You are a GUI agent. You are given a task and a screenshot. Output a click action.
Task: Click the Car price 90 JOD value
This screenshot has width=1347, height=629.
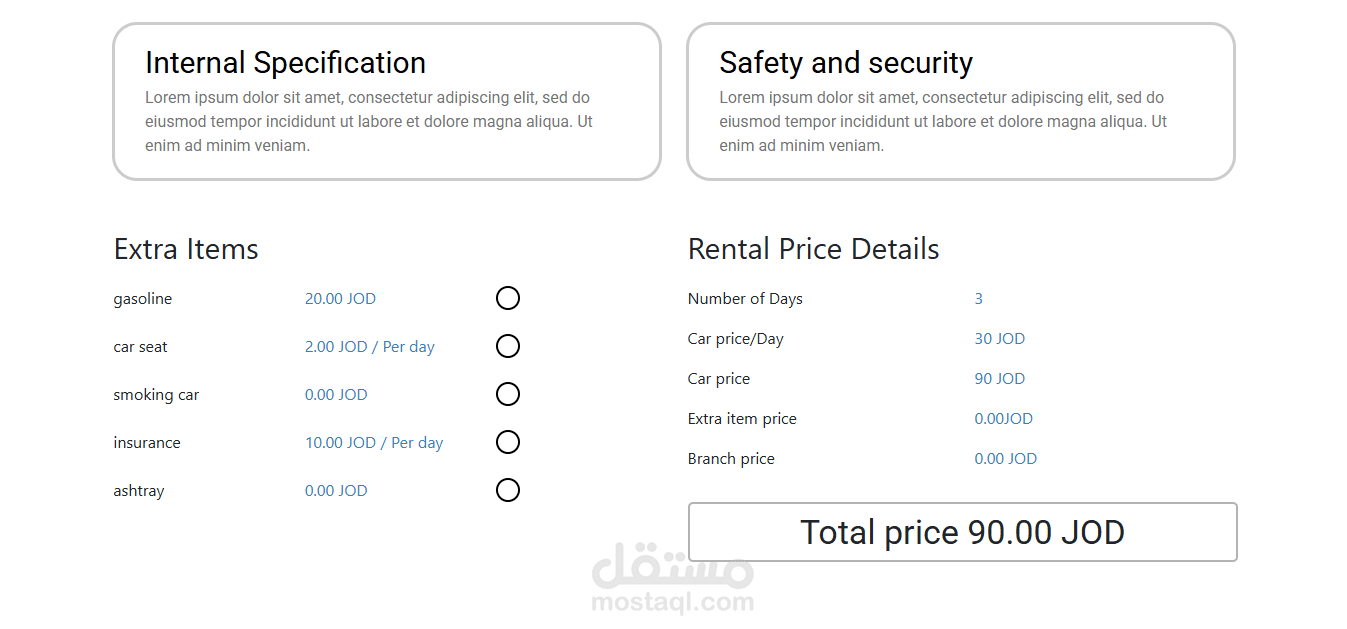coord(999,379)
